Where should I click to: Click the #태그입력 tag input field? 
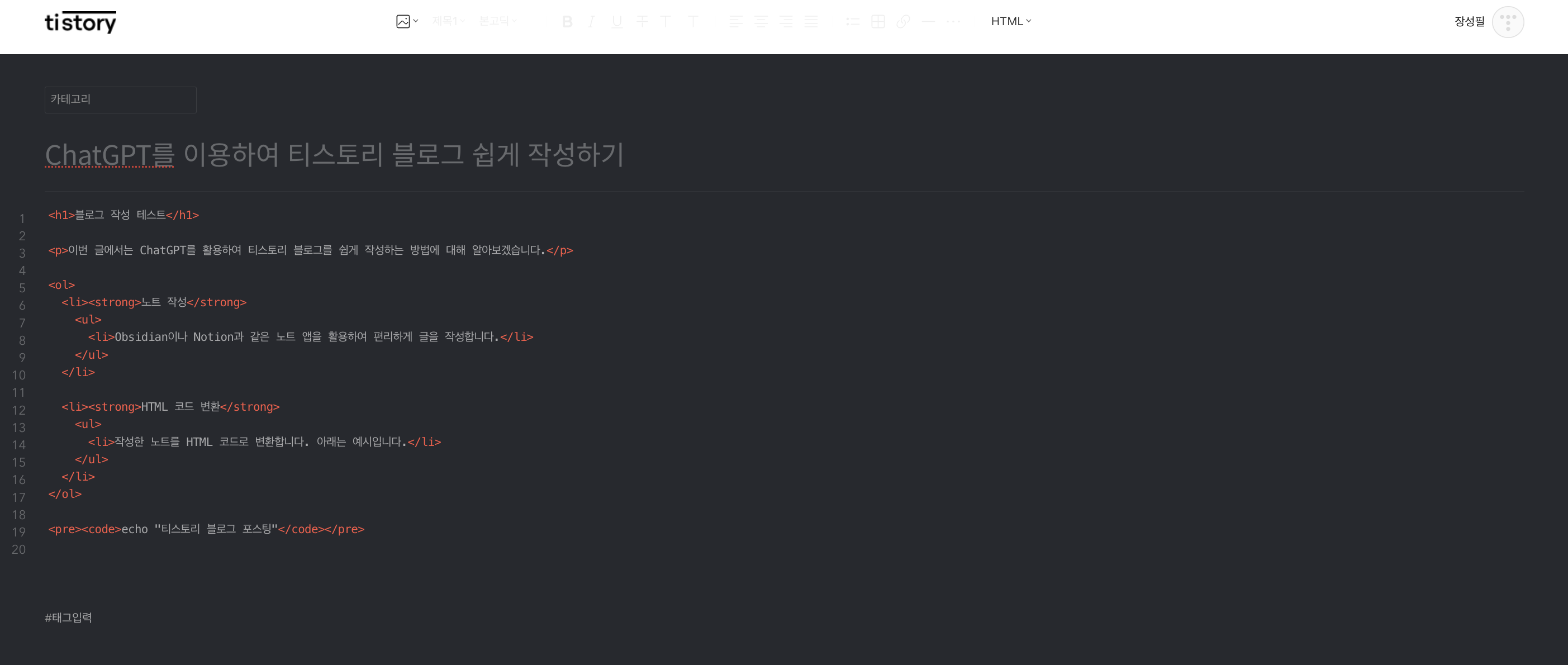68,617
